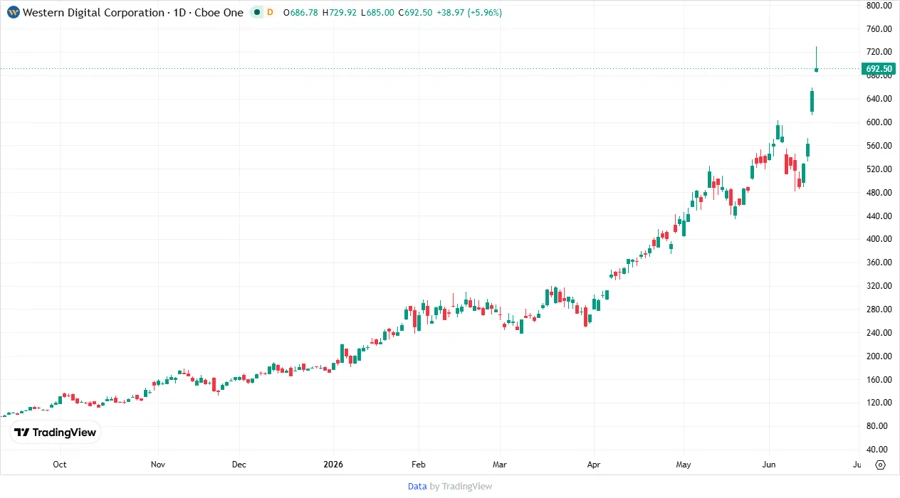Click the 40.00 price axis label

[879, 449]
